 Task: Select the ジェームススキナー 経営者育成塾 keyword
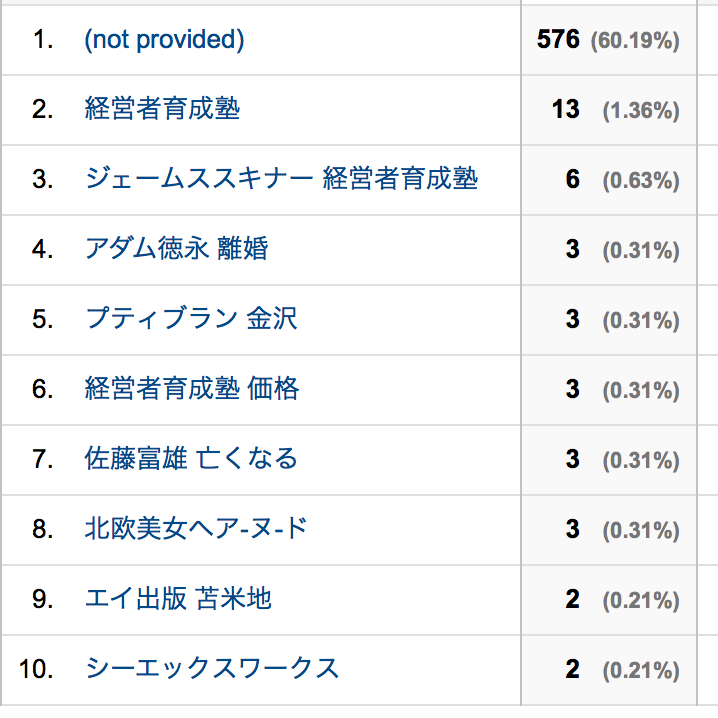[281, 179]
